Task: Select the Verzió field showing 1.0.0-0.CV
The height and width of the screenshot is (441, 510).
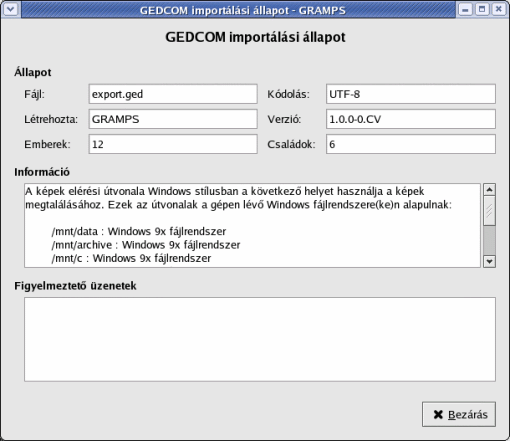Action: tap(411, 119)
